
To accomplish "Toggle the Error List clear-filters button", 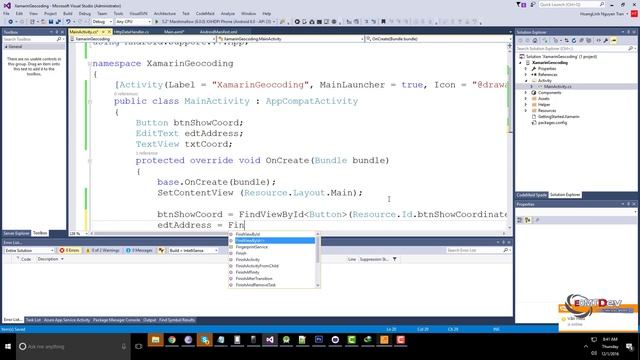I will (162, 250).
